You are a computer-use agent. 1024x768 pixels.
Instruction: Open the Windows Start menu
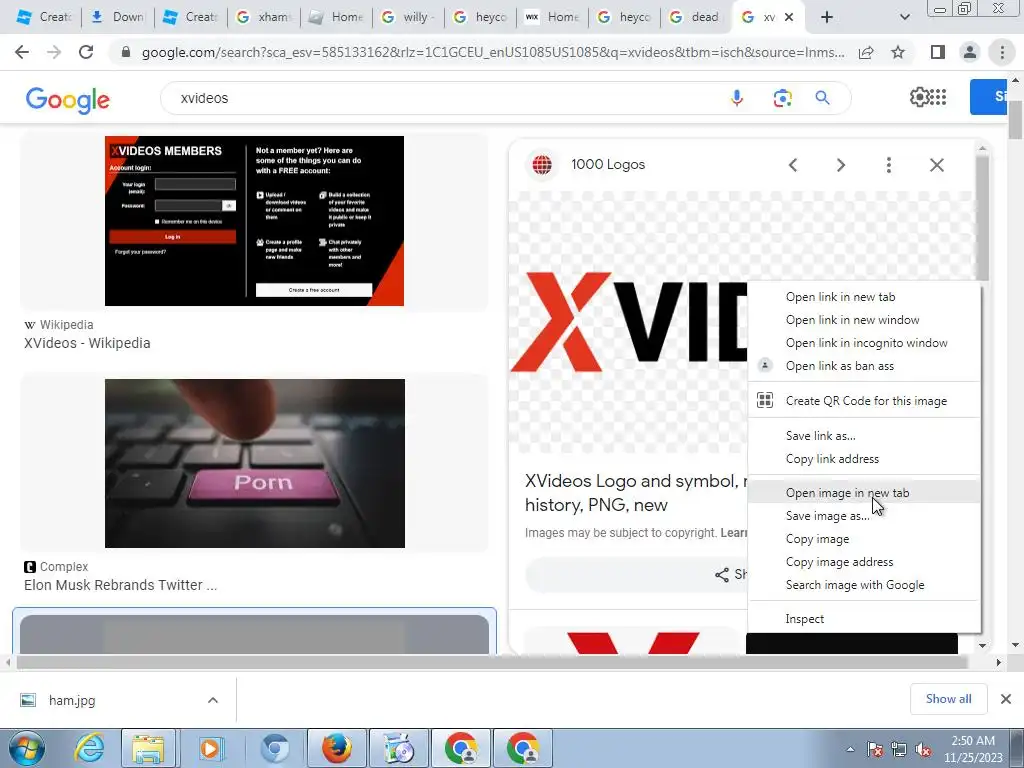26,748
